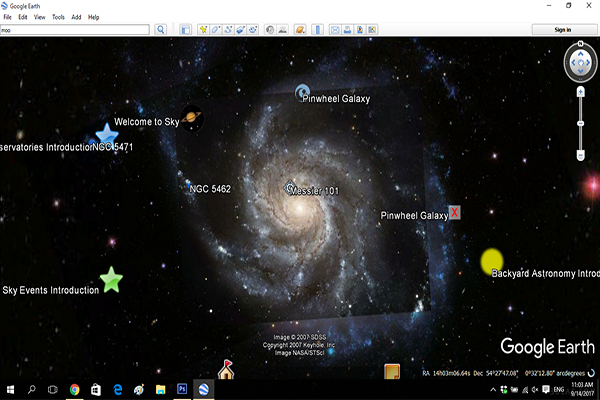The height and width of the screenshot is (400, 600).
Task: Click the Backyard Astronomy label
Action: 545,273
